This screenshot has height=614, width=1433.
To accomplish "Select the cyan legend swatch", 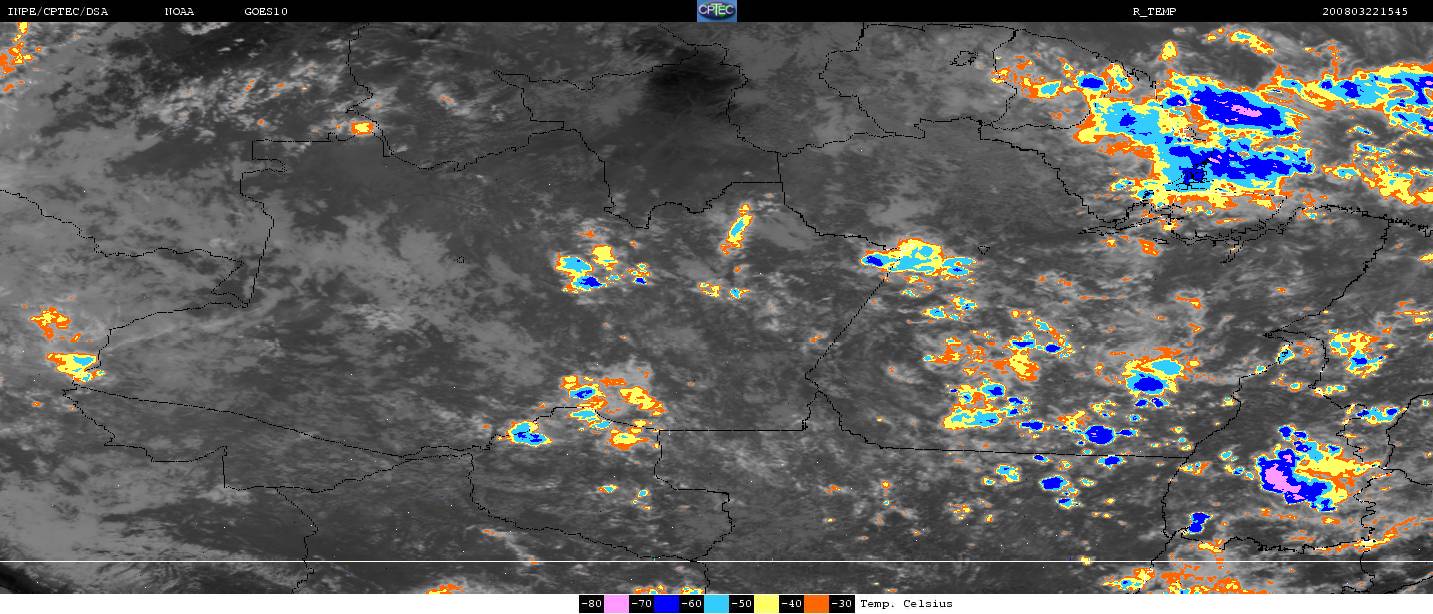I will click(717, 604).
